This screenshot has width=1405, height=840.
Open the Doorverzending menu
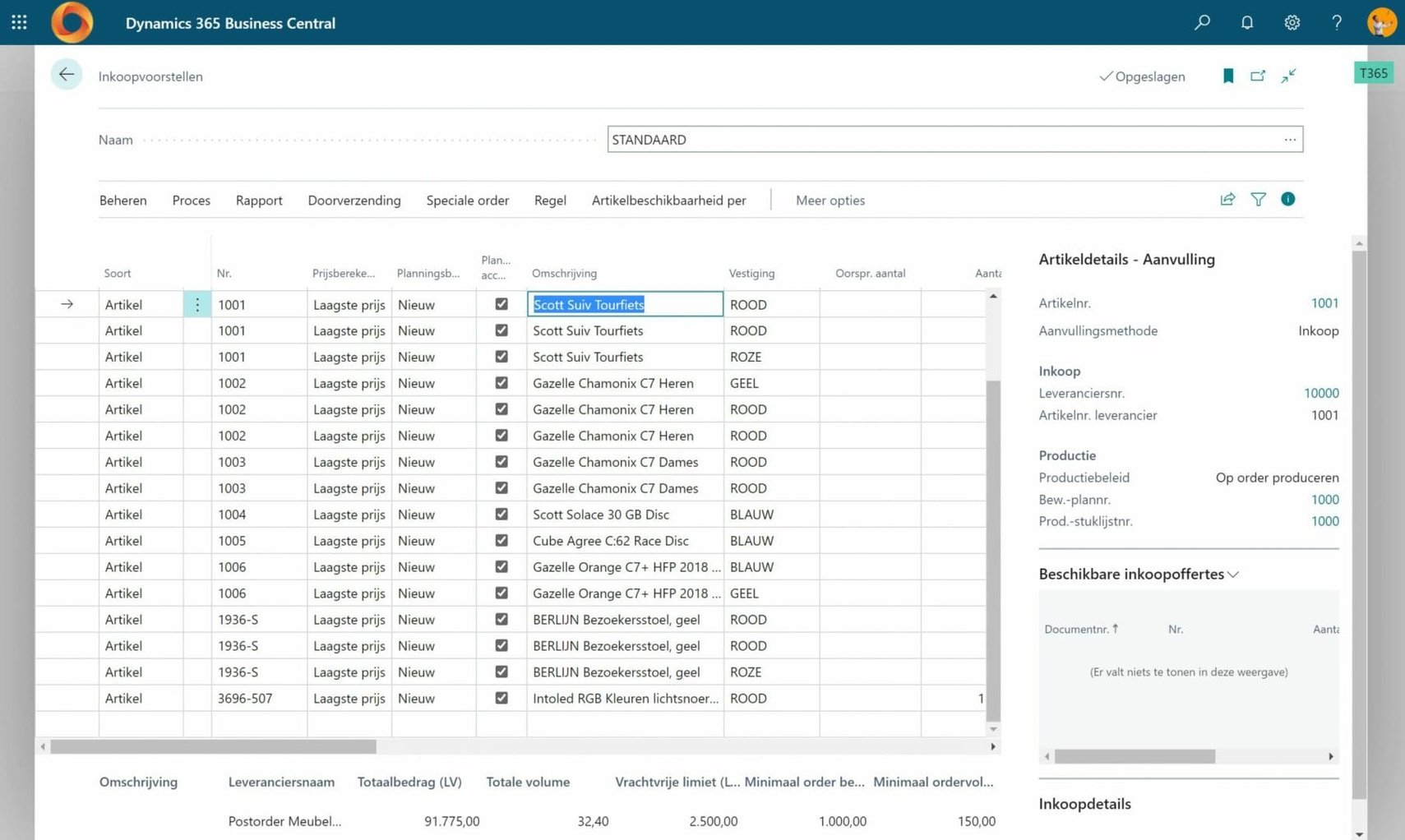(x=354, y=201)
